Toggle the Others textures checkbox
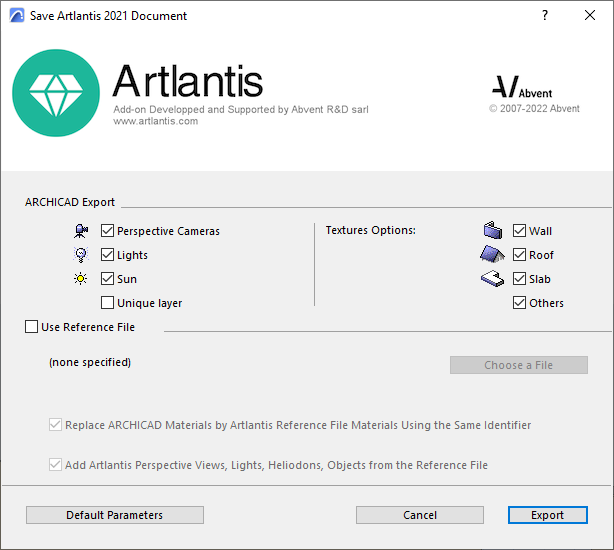 pos(519,303)
